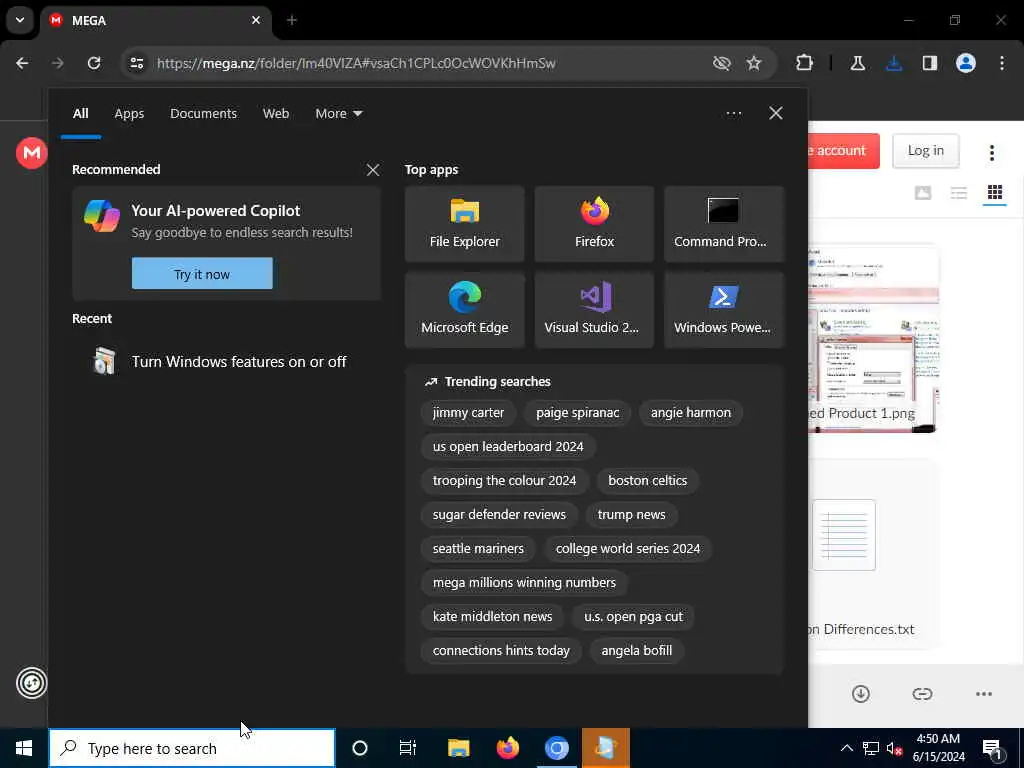Click the muted speaker tray icon

(894, 748)
